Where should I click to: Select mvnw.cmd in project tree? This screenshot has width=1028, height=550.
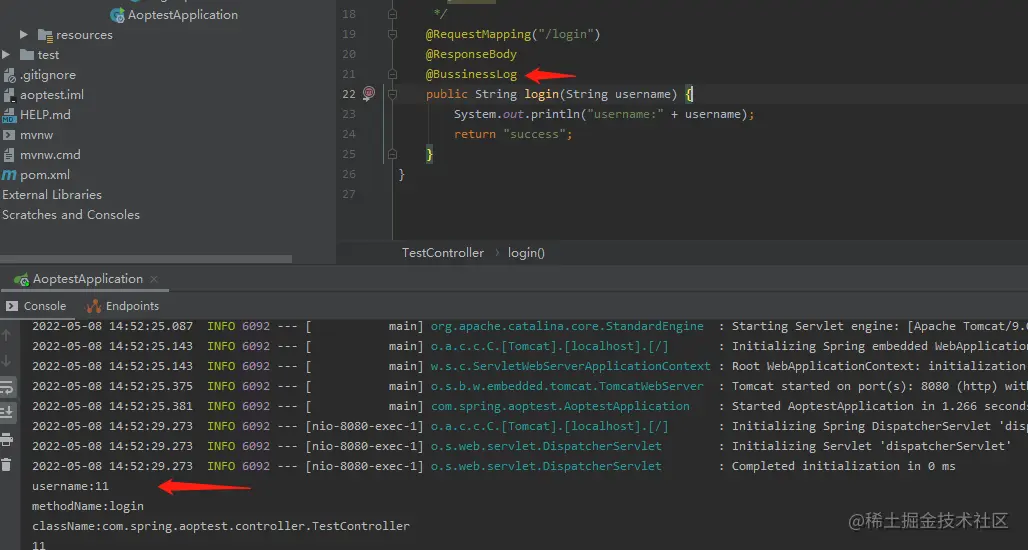click(50, 155)
